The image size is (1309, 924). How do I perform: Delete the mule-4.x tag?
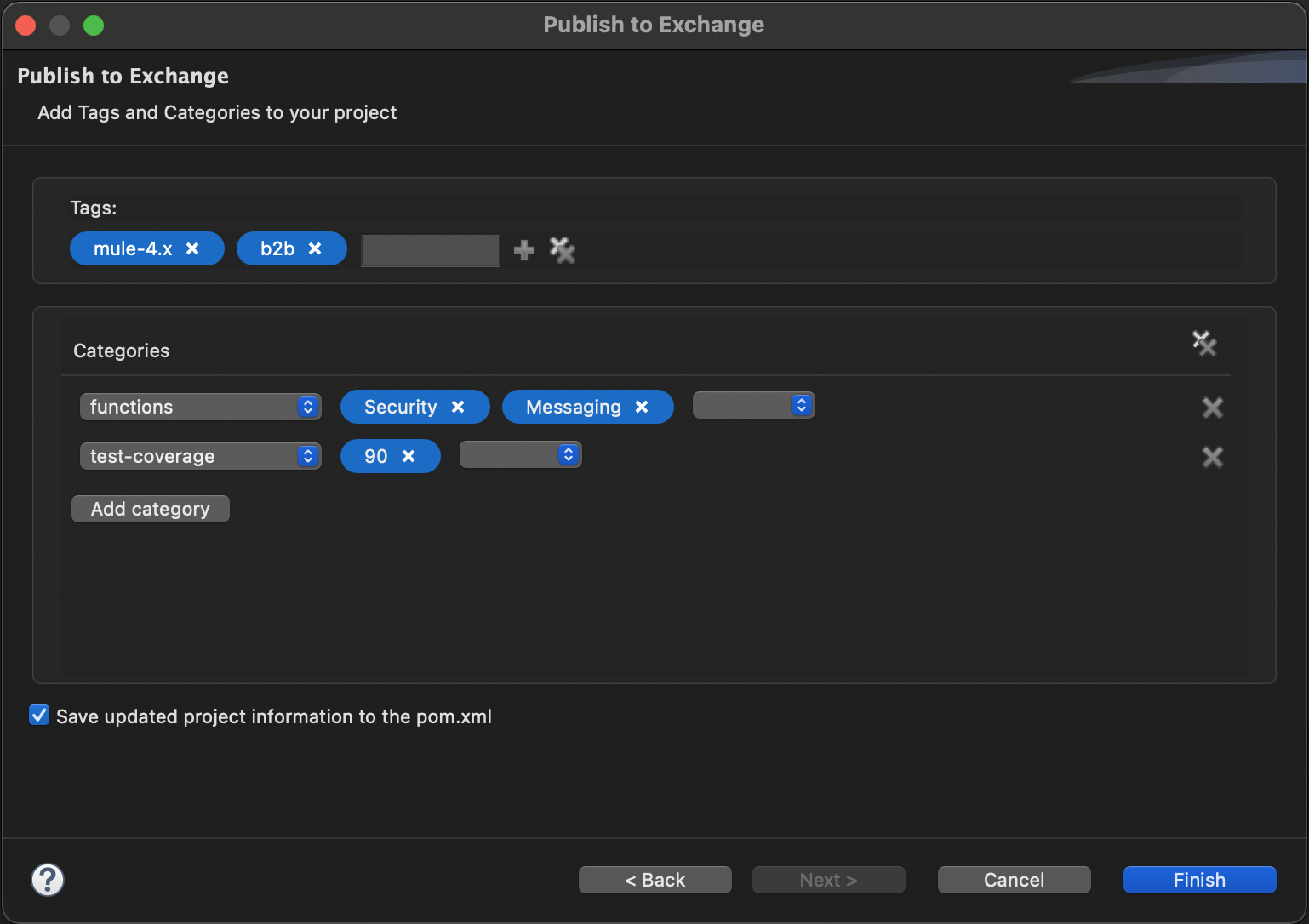click(x=192, y=248)
